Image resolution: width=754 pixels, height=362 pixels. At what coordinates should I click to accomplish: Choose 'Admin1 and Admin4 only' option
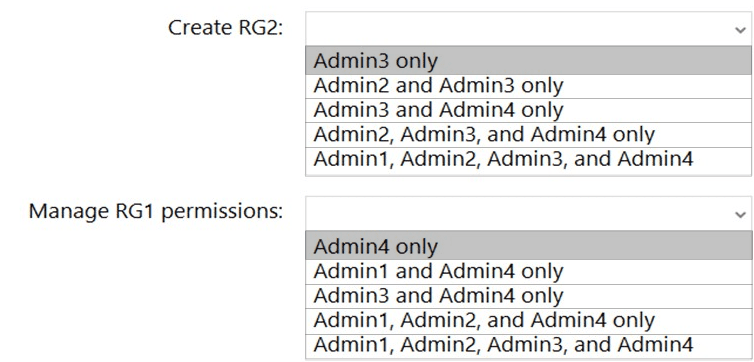(x=528, y=272)
